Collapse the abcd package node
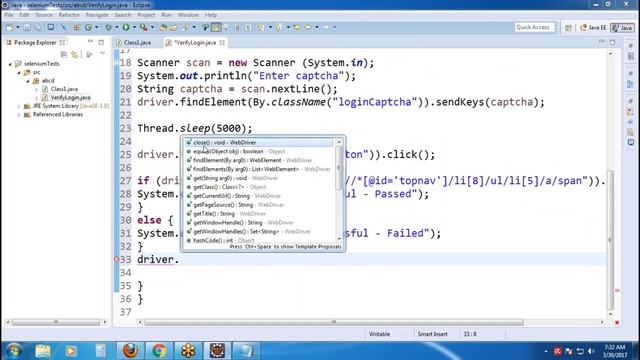The image size is (640, 360). click(28, 81)
